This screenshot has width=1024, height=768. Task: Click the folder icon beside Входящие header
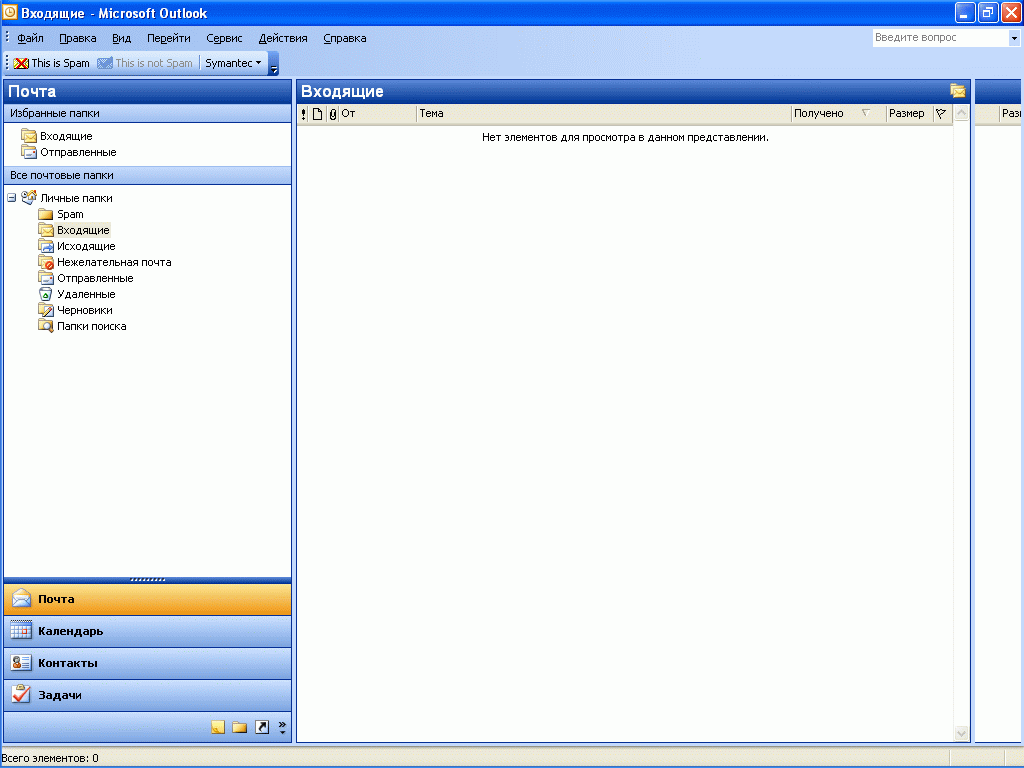[958, 90]
